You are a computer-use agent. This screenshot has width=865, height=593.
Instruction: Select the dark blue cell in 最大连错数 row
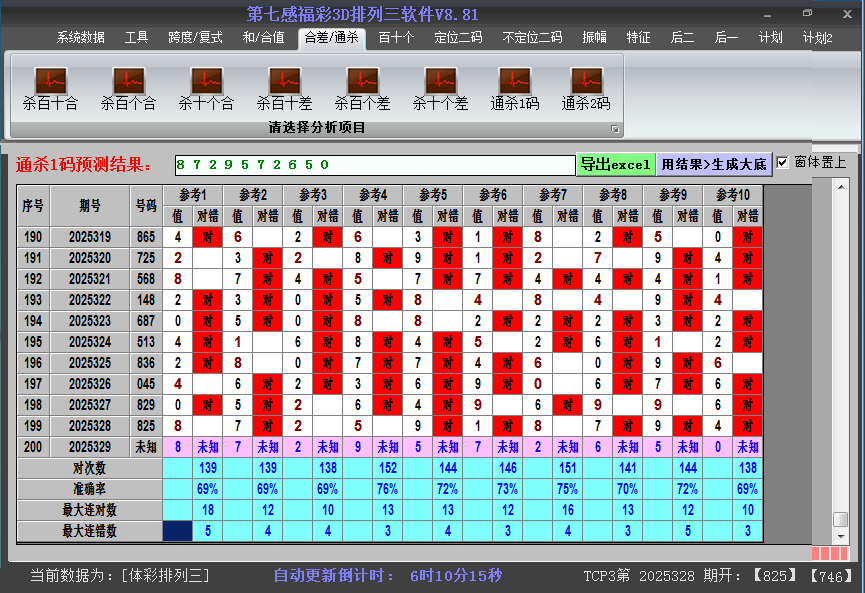[177, 531]
